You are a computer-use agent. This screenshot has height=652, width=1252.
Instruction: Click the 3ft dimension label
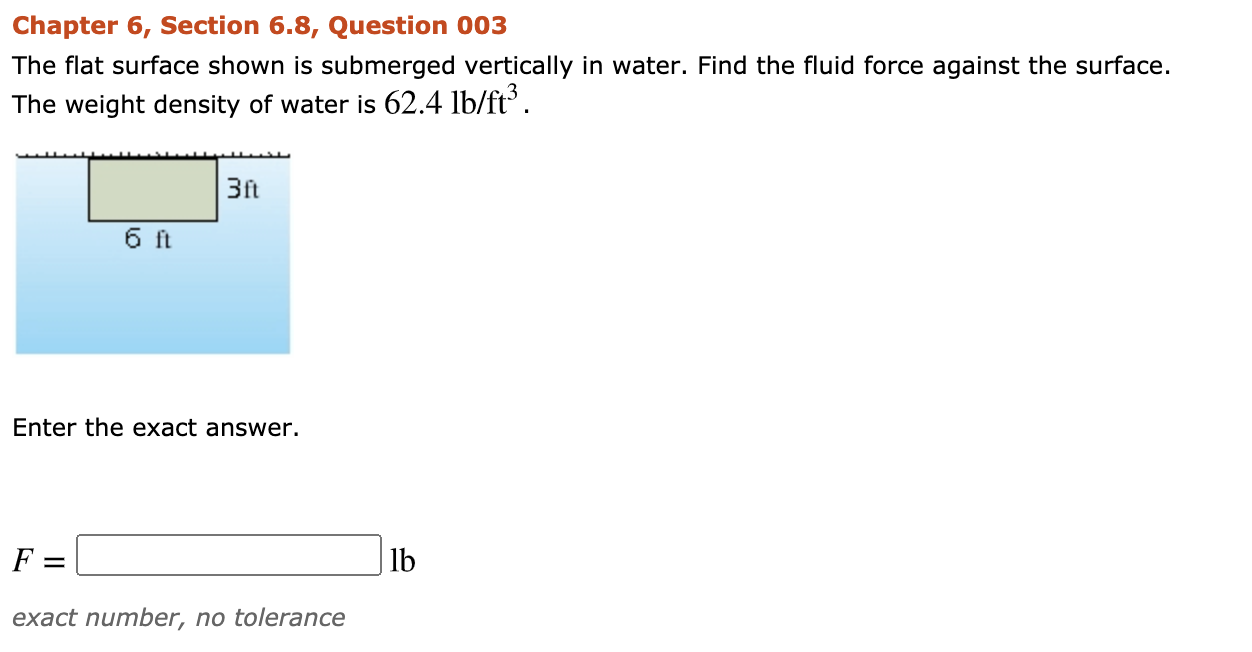coord(242,188)
